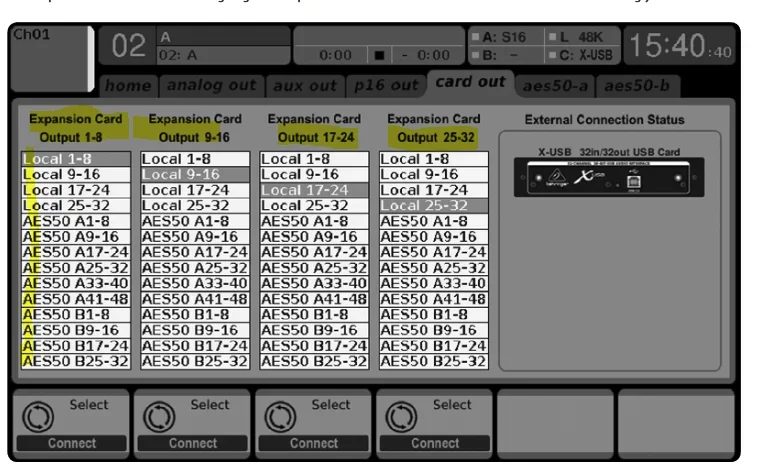The height and width of the screenshot is (473, 760).
Task: Select AES50 B1-8 for Output 25-32
Action: (434, 315)
